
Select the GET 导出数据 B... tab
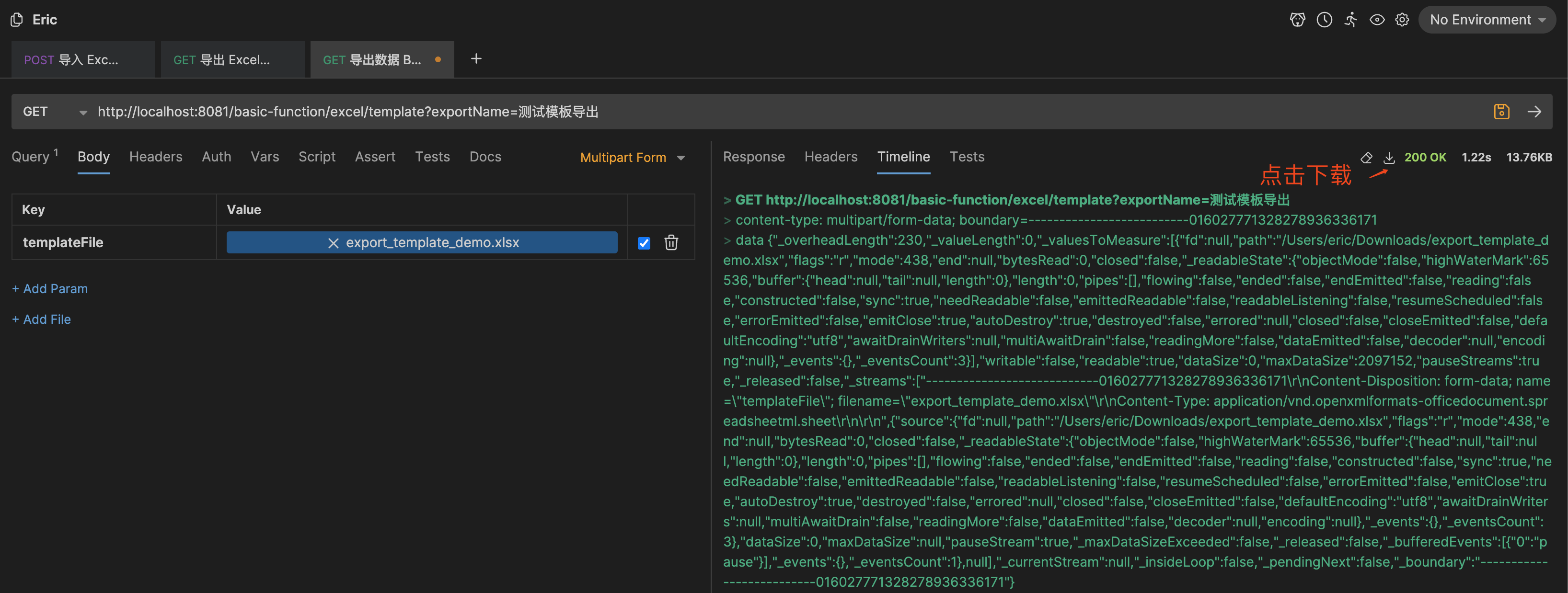click(381, 59)
